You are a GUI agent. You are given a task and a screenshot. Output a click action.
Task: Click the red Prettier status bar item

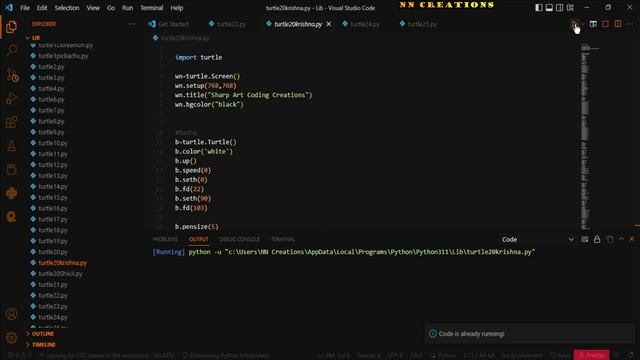click(591, 355)
